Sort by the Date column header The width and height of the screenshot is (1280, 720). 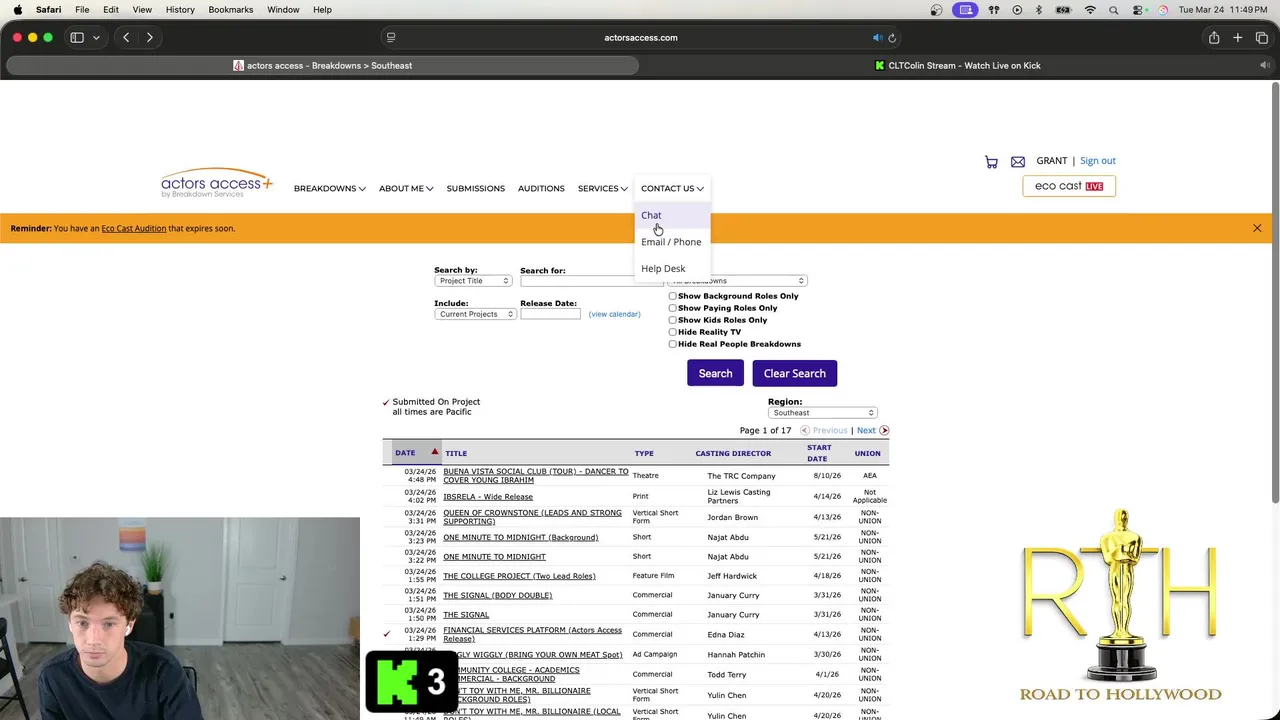pos(405,453)
